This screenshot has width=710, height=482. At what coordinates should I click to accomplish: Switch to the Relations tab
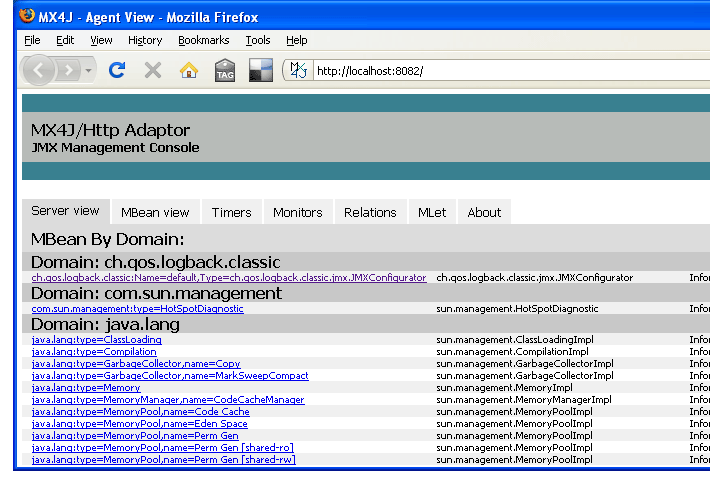pos(370,212)
